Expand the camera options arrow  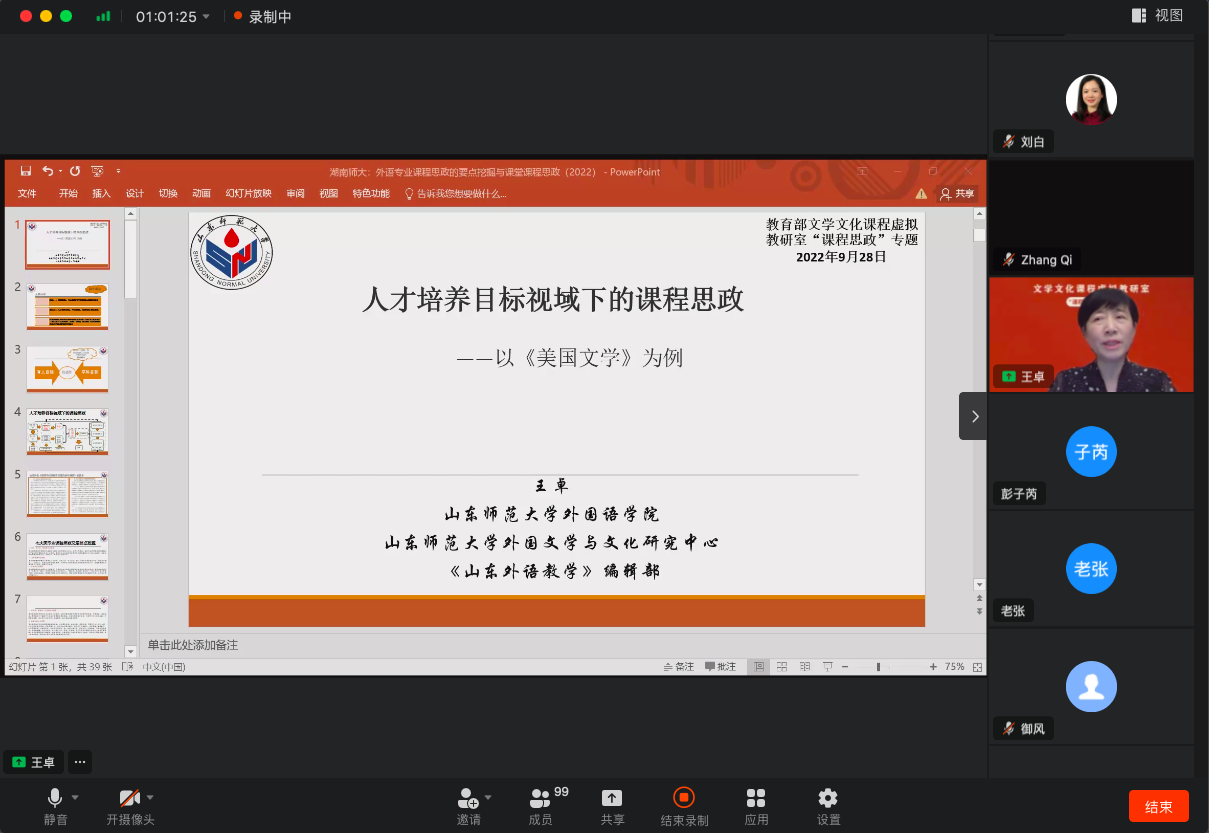pos(150,797)
